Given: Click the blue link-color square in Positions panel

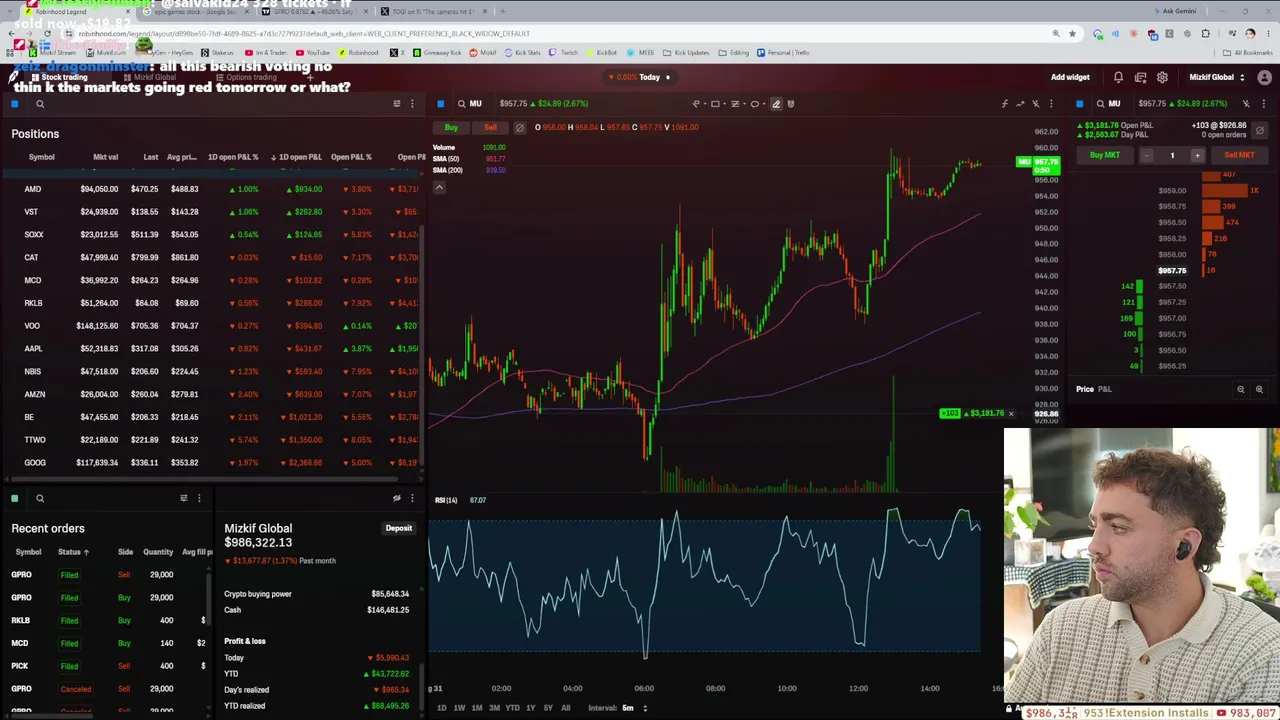Looking at the screenshot, I should pyautogui.click(x=15, y=104).
